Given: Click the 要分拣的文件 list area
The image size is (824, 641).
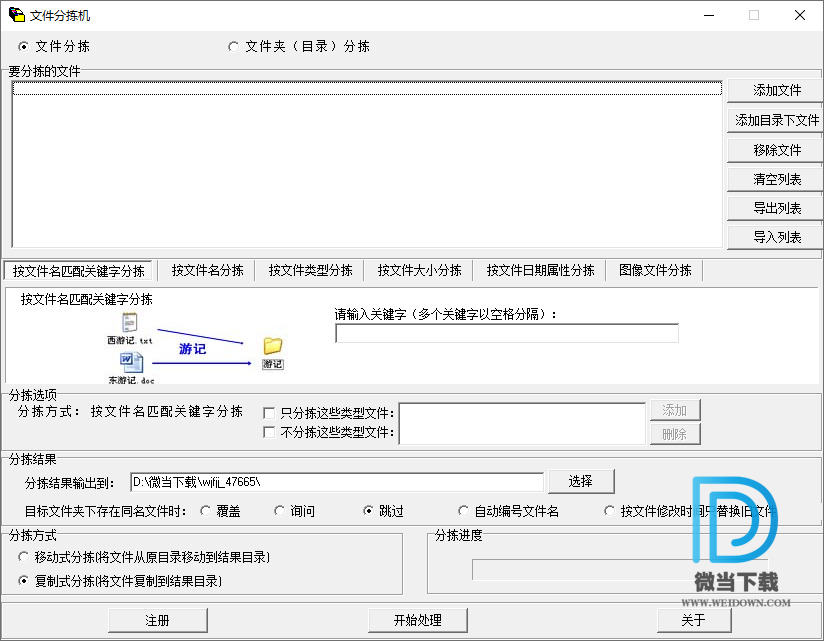Looking at the screenshot, I should tap(367, 163).
